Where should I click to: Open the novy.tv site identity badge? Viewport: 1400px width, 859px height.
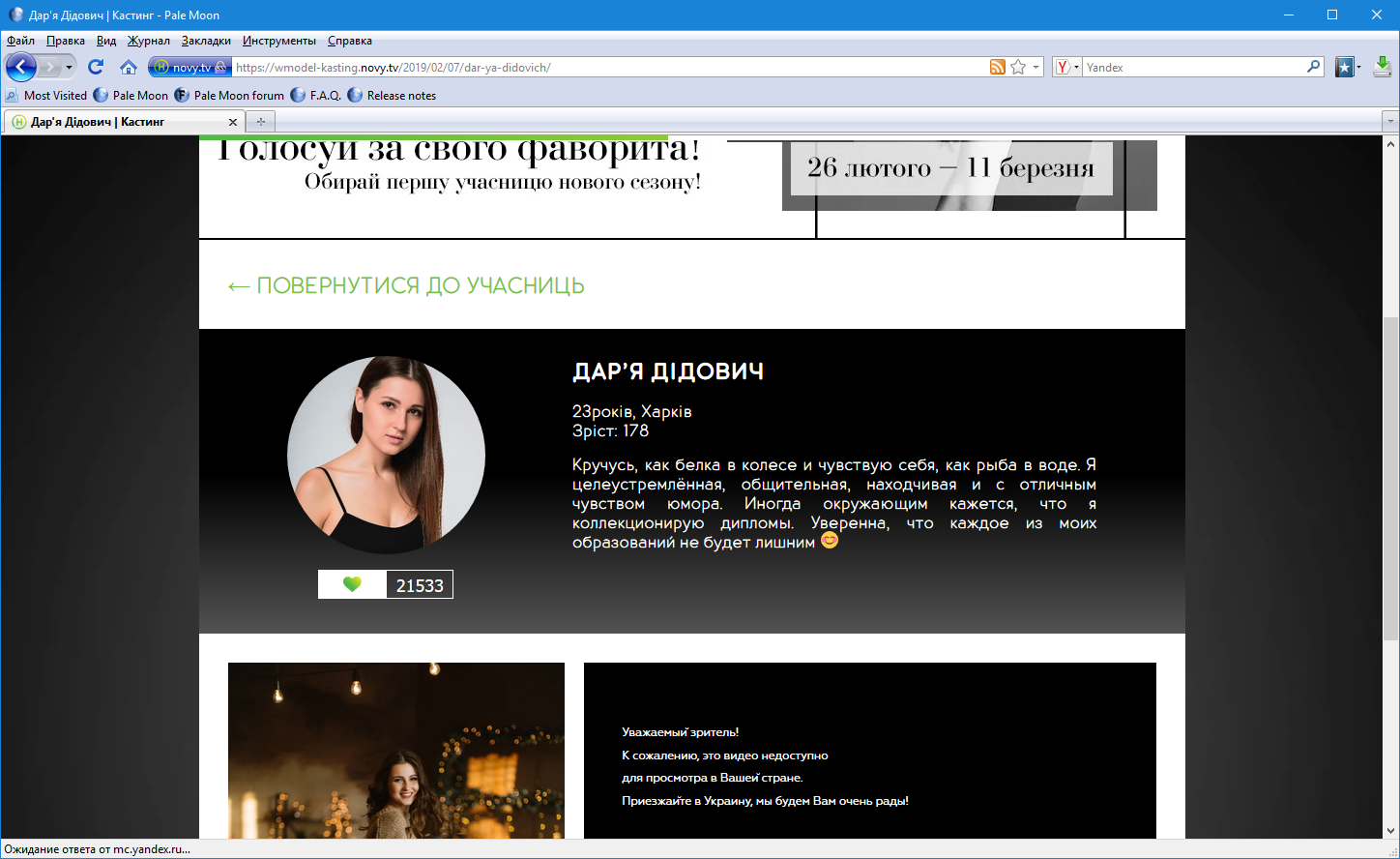click(x=190, y=68)
